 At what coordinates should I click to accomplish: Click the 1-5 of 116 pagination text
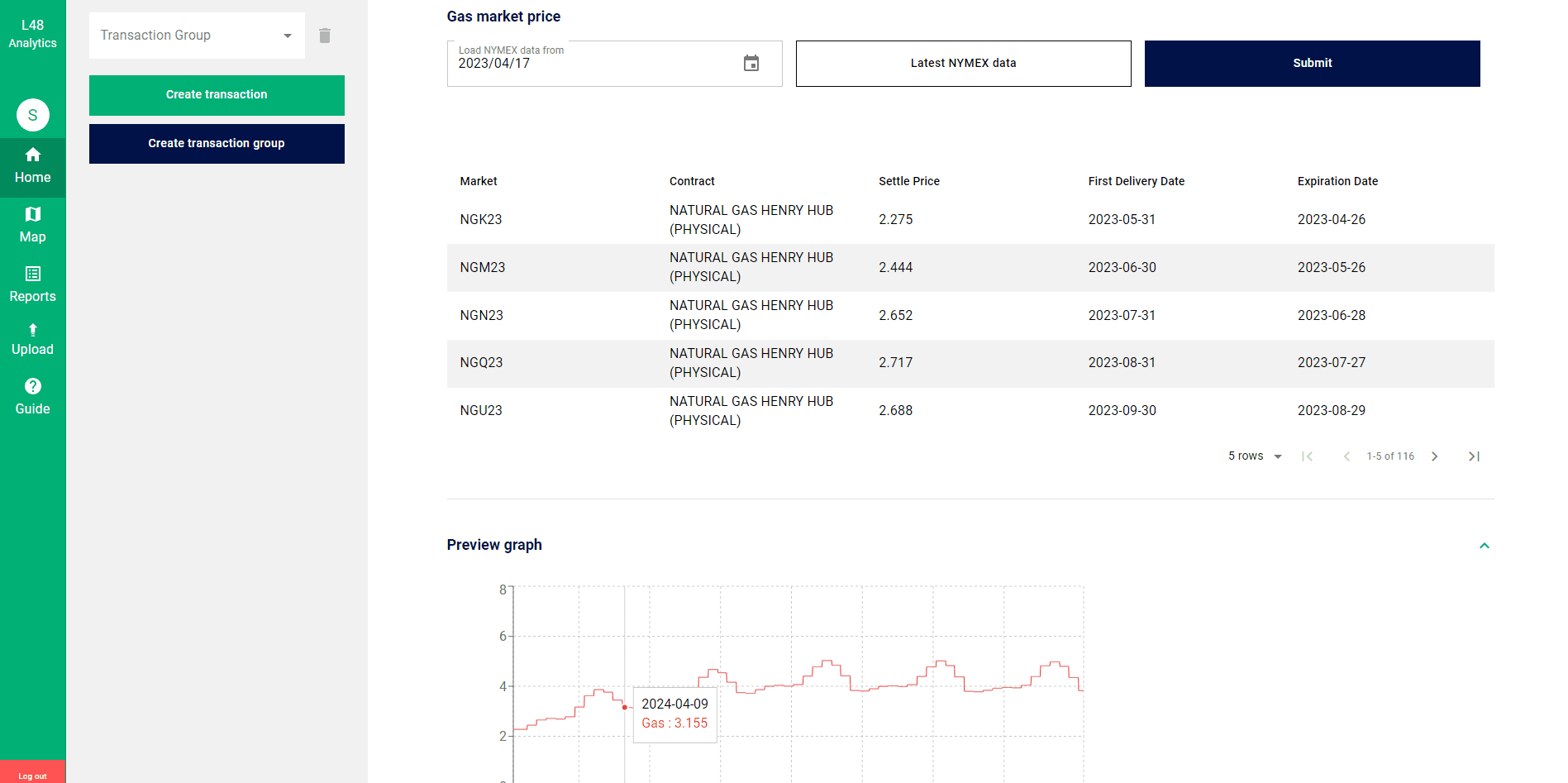(1390, 456)
